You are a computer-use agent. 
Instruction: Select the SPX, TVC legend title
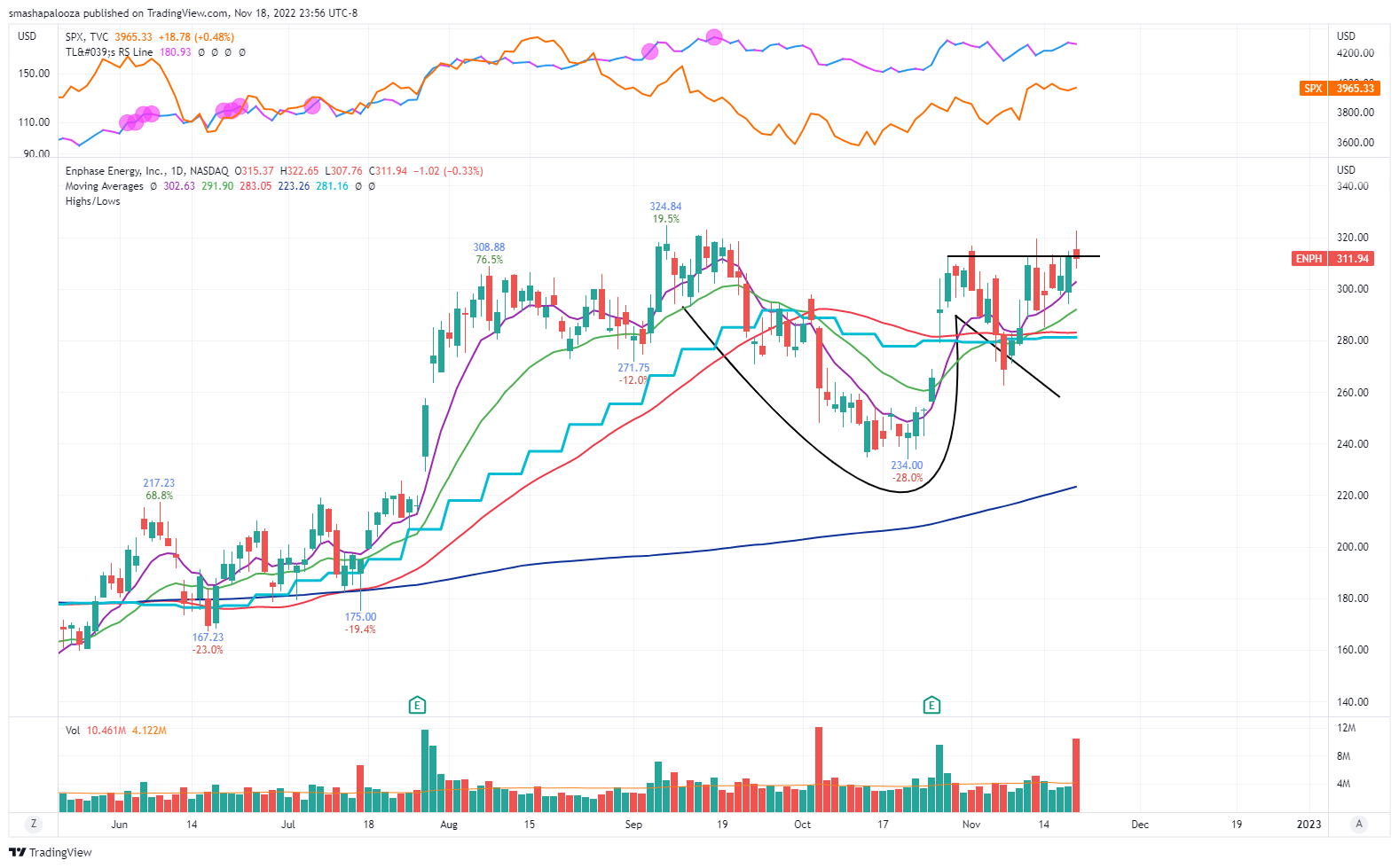coord(87,37)
